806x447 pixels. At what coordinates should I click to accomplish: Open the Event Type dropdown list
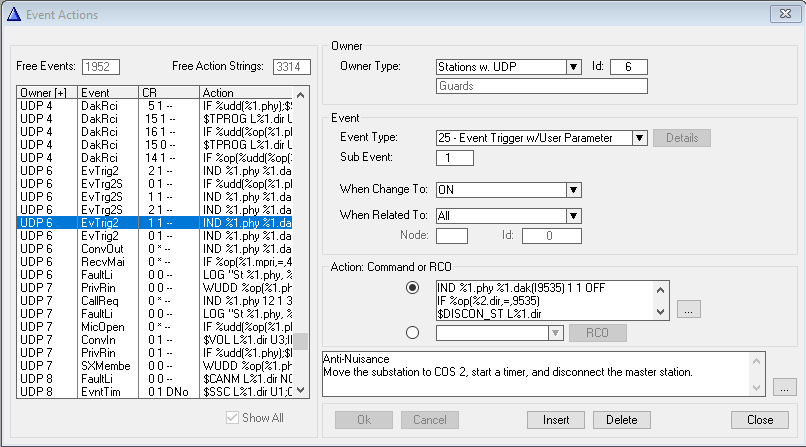tap(639, 138)
